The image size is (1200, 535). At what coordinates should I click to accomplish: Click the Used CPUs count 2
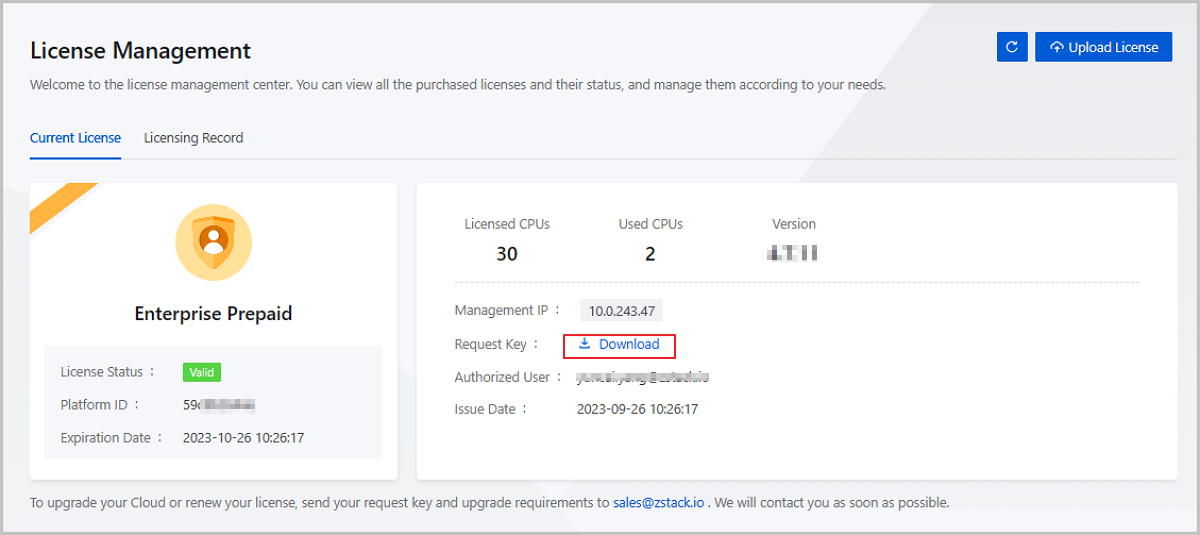pos(650,254)
